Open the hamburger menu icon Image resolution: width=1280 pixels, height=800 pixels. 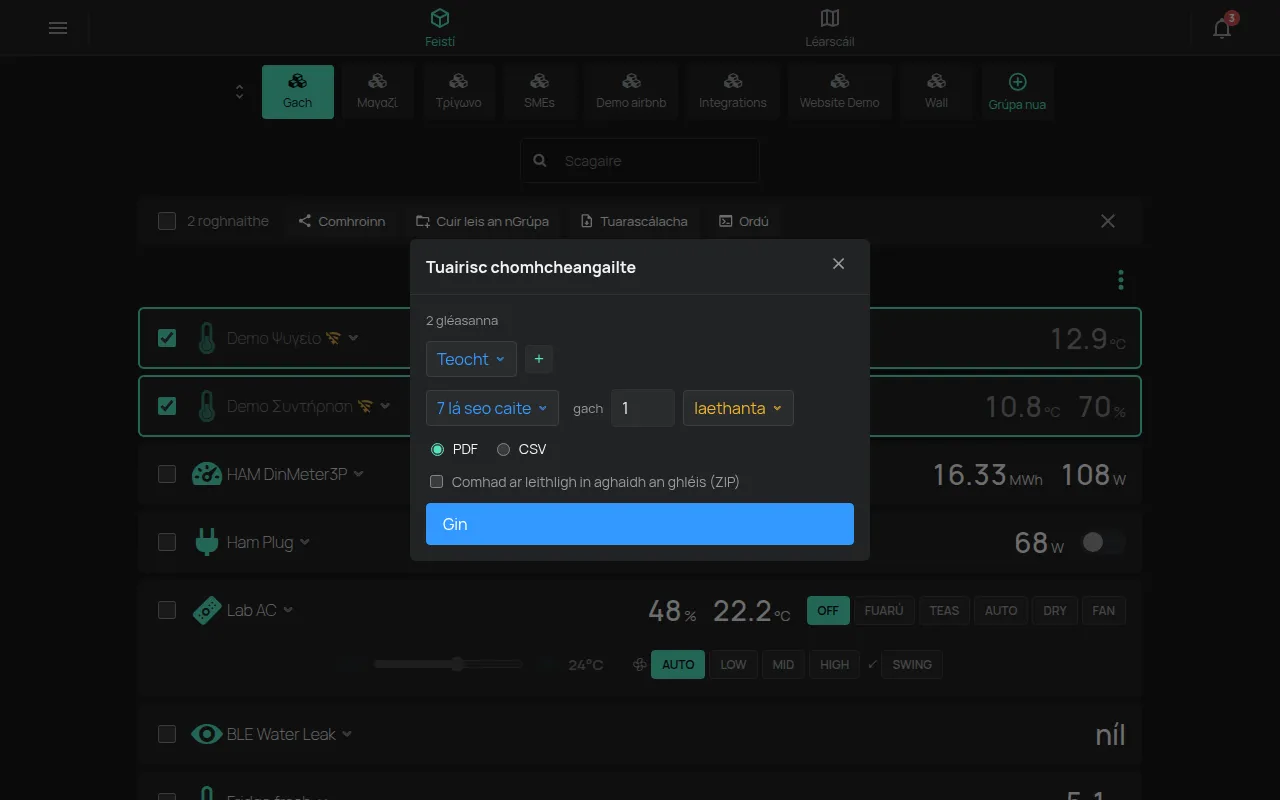tap(58, 28)
